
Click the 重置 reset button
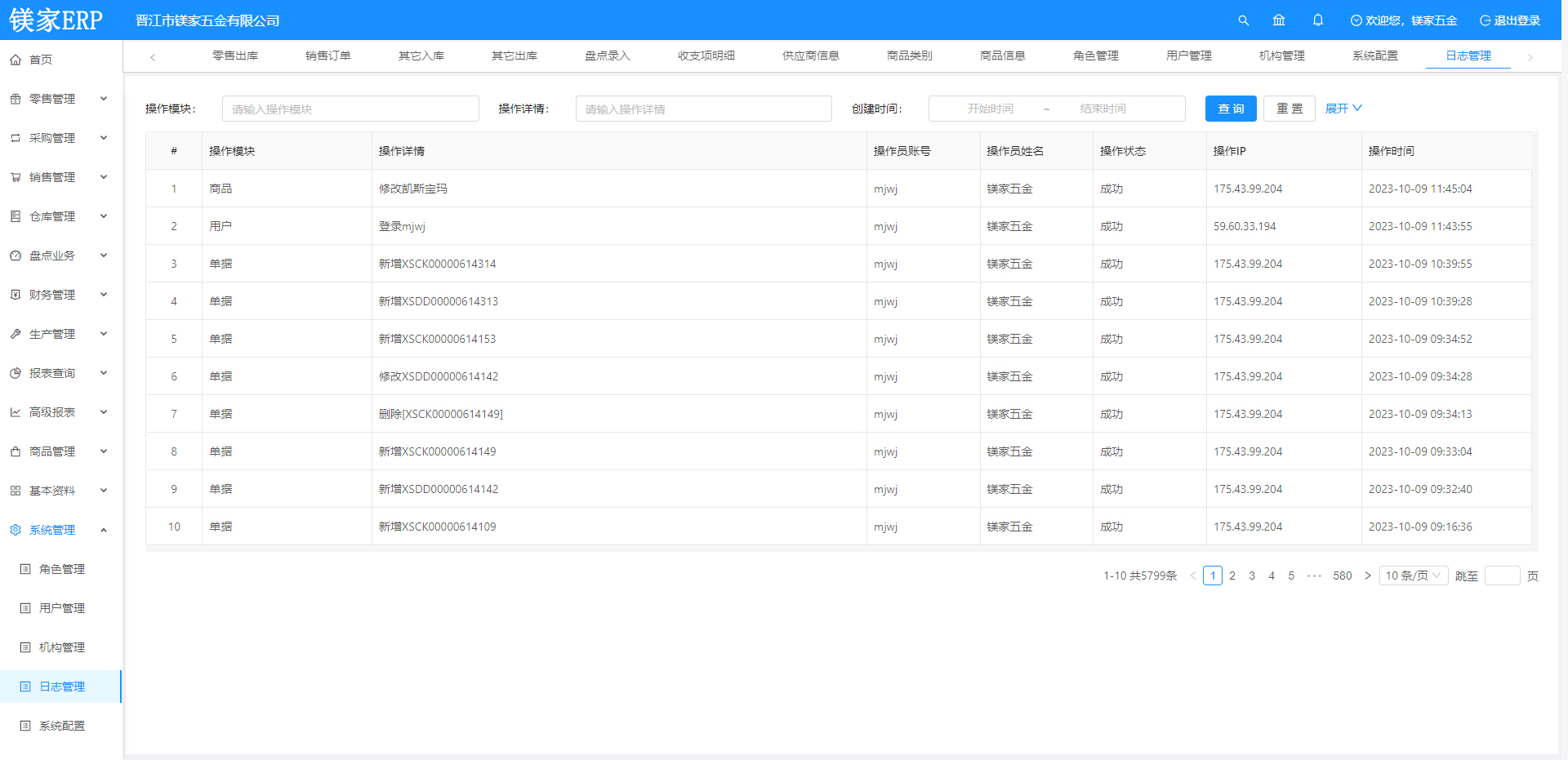coord(1290,109)
